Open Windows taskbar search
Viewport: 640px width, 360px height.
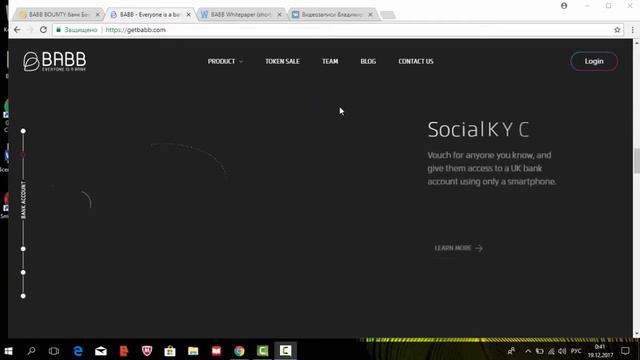31,351
